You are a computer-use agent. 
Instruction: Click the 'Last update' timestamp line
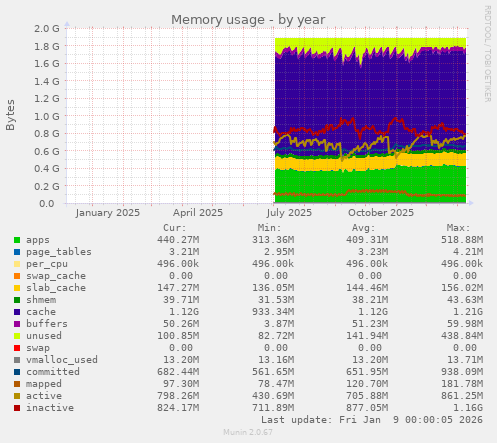(372, 420)
